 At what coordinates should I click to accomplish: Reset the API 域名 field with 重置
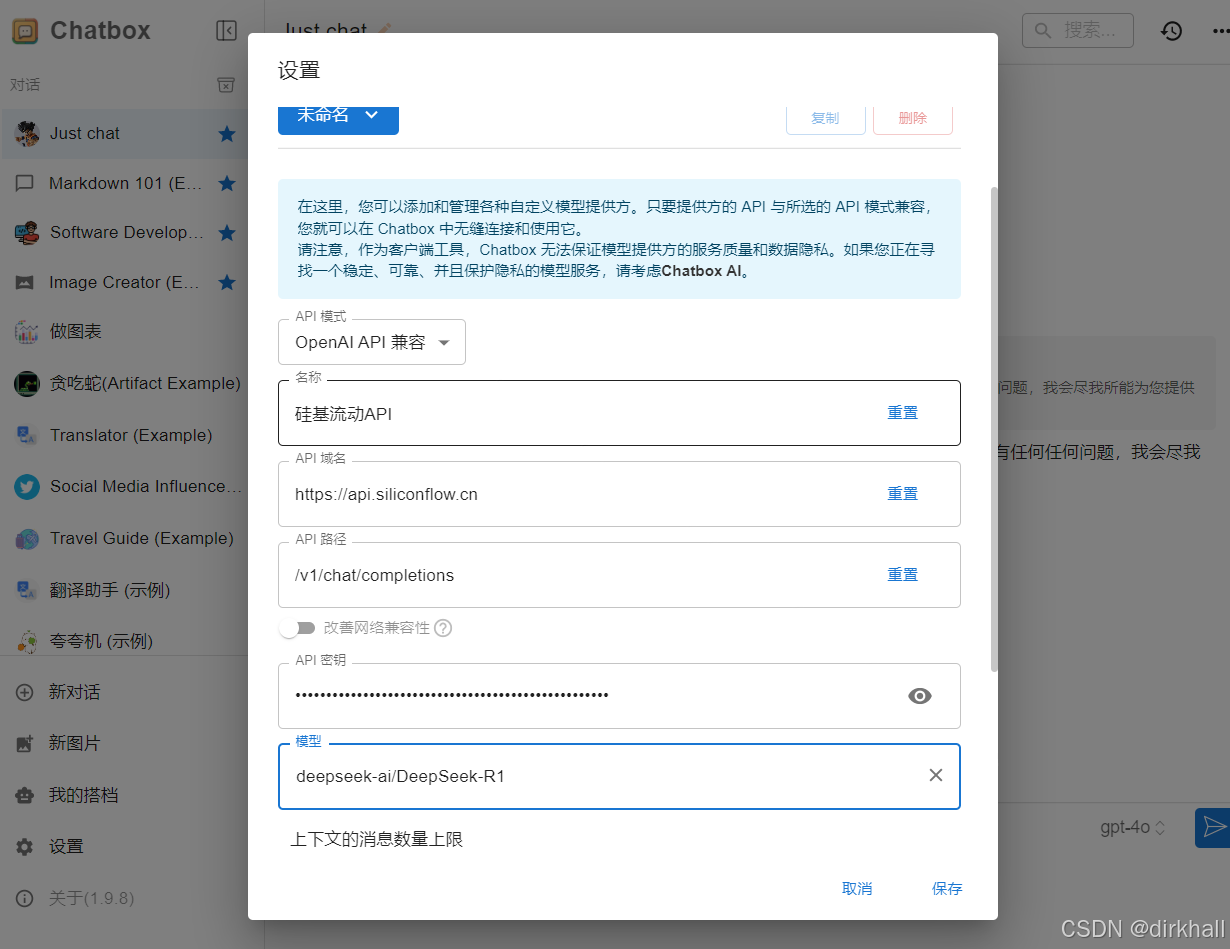click(903, 494)
